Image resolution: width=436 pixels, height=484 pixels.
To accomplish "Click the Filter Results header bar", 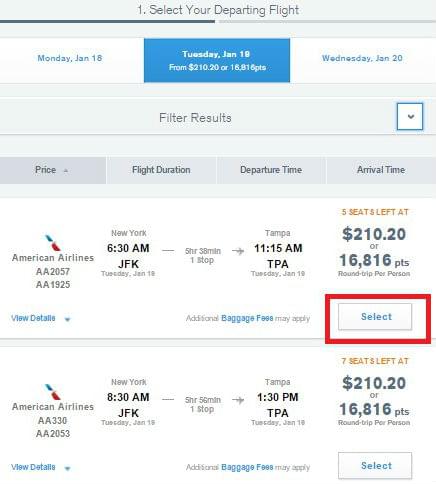I will pos(195,118).
